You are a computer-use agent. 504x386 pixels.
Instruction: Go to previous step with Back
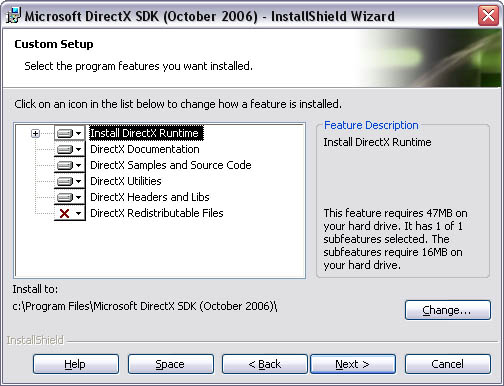pyautogui.click(x=265, y=364)
